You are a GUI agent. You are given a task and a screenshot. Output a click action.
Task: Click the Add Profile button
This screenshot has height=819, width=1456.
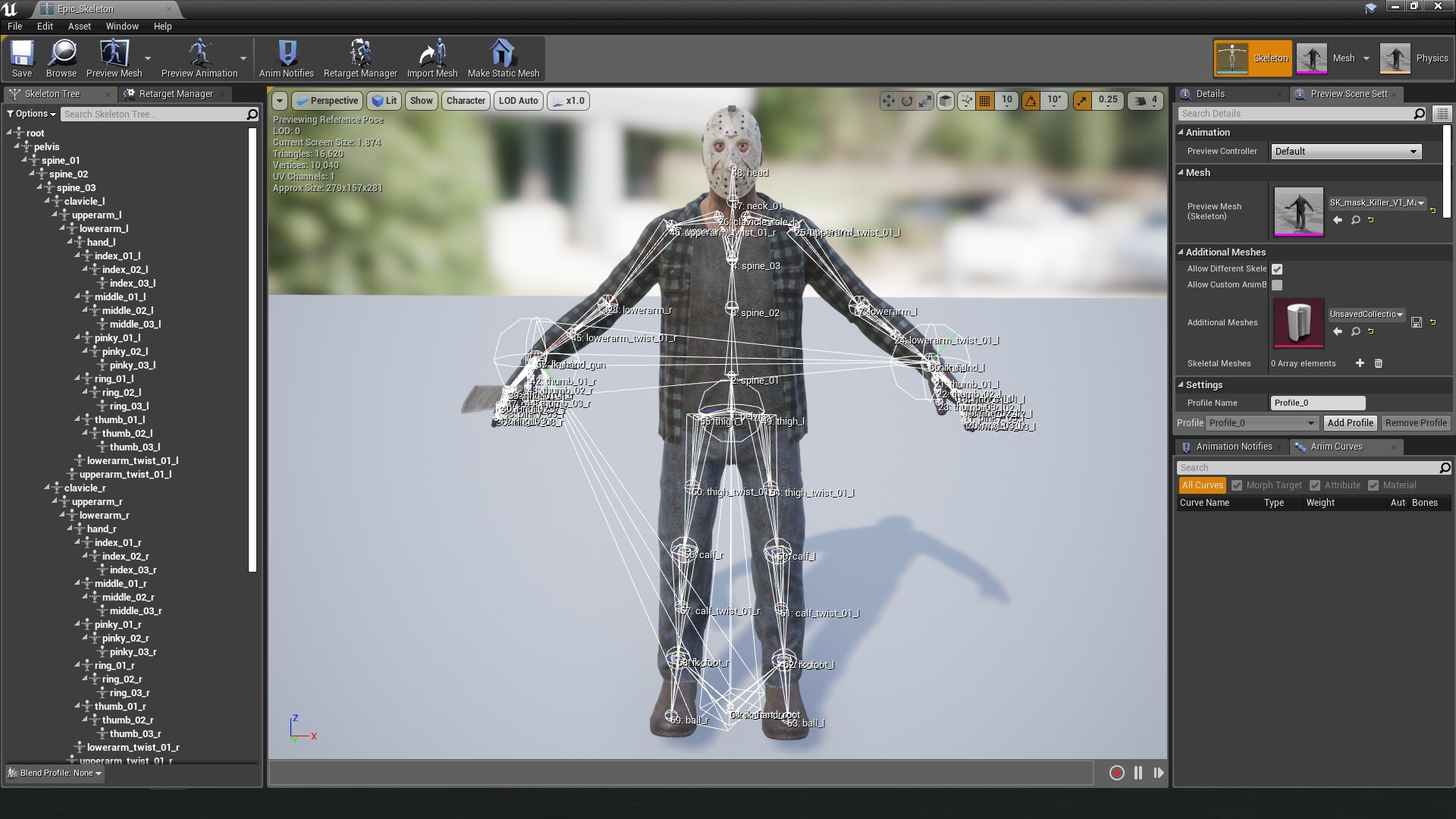(1350, 422)
